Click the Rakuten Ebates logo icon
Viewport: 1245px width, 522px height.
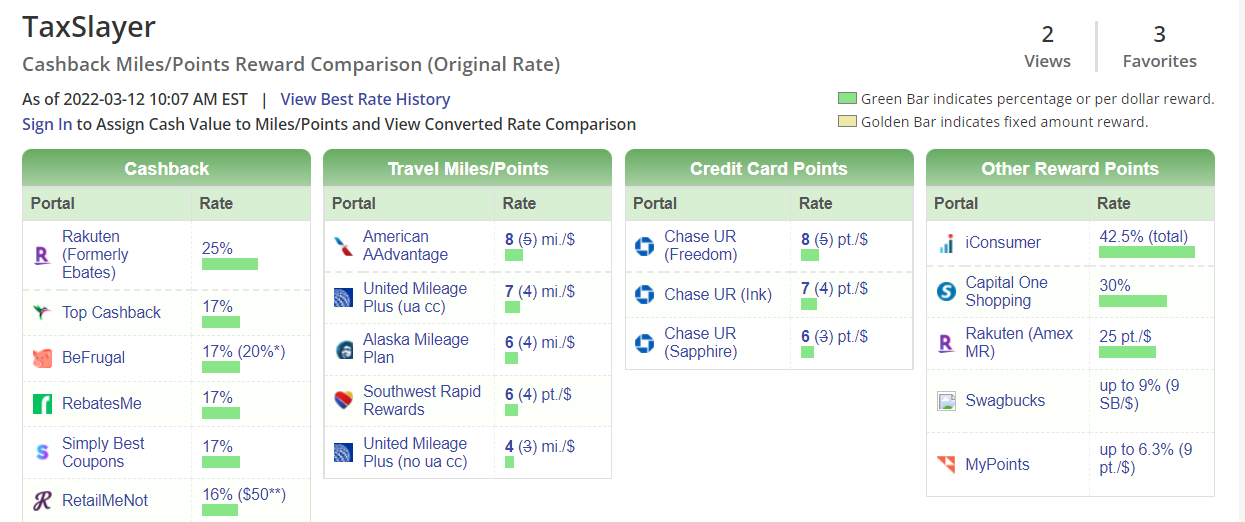tap(42, 255)
